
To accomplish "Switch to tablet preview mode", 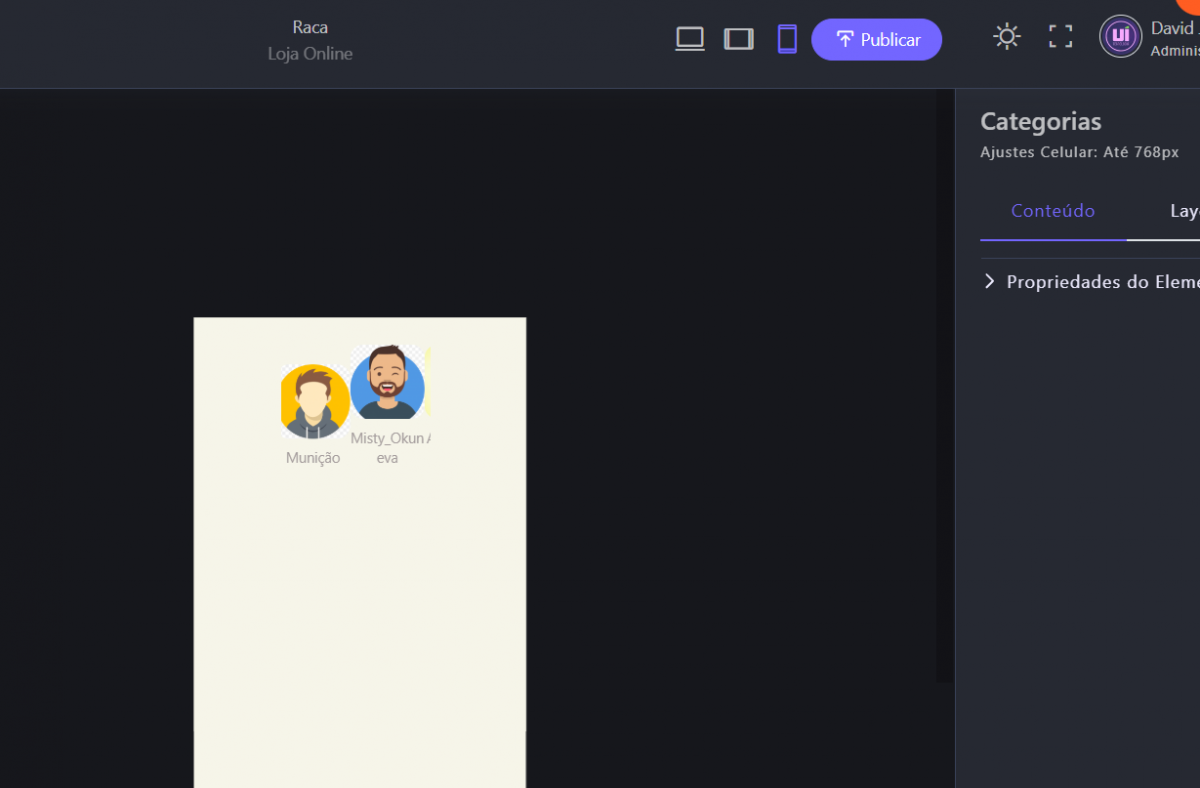I will point(739,39).
